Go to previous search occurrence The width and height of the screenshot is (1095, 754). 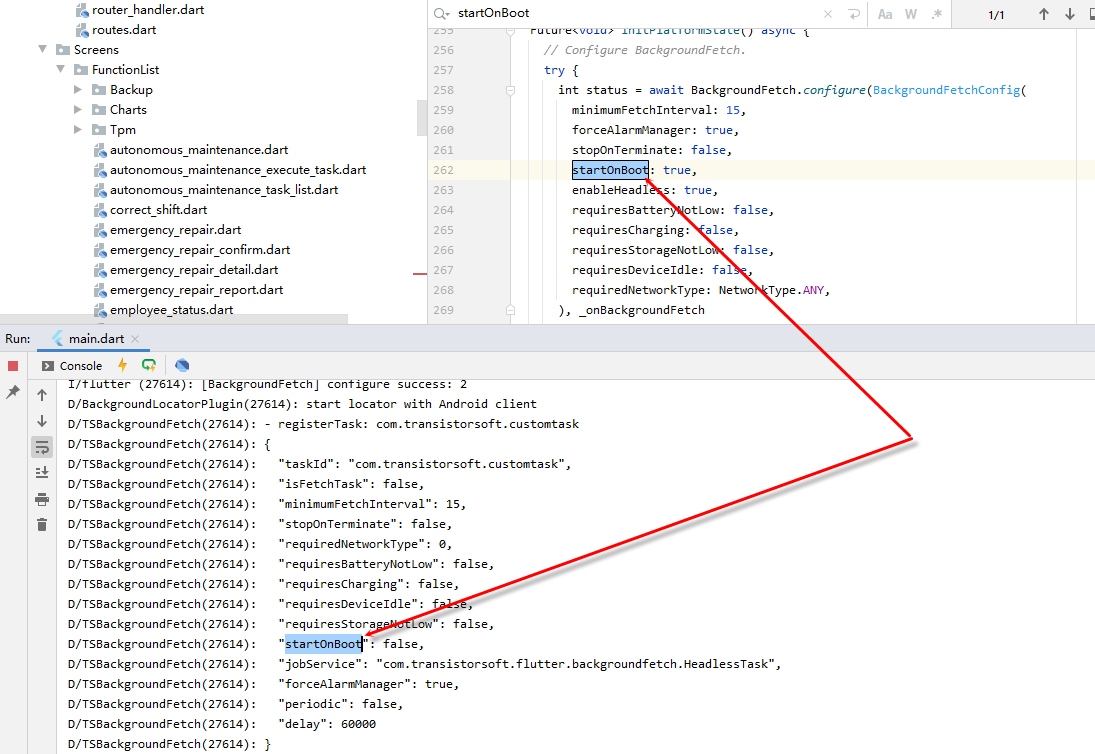pos(1044,14)
